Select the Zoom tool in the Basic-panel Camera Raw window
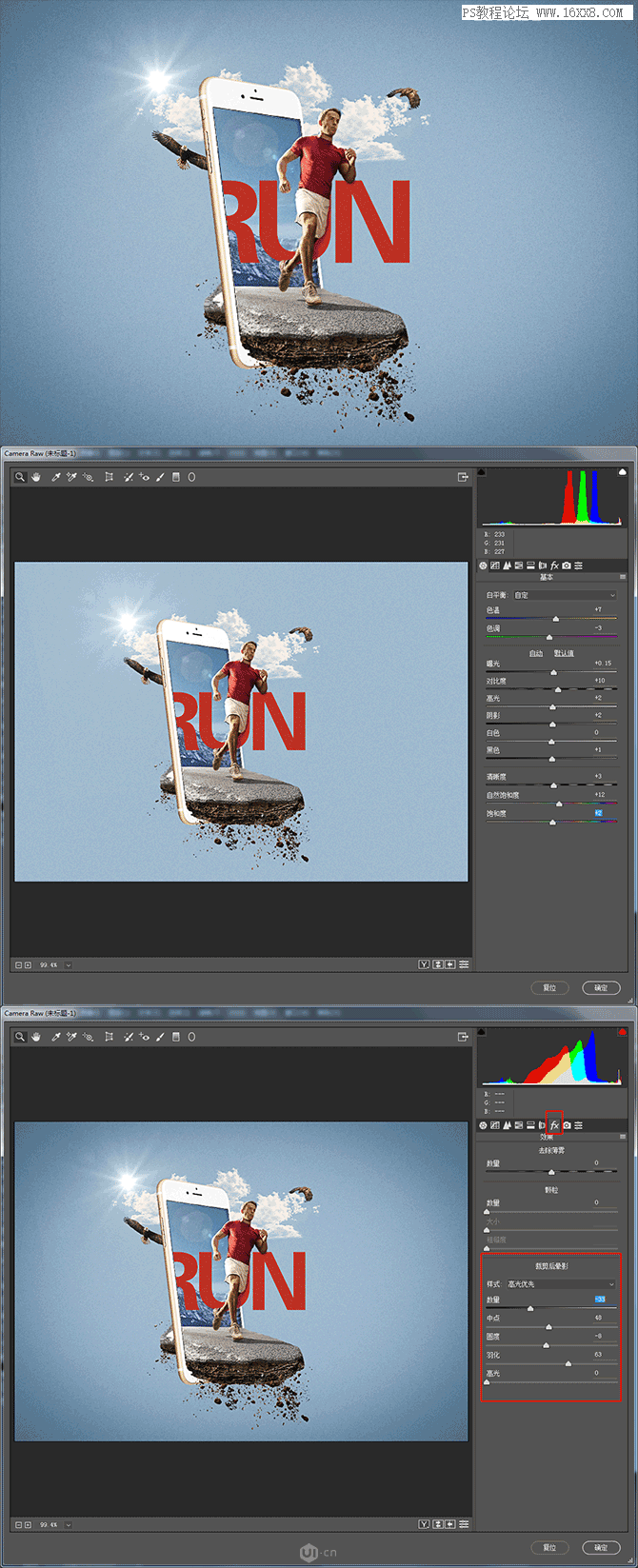 click(19, 477)
